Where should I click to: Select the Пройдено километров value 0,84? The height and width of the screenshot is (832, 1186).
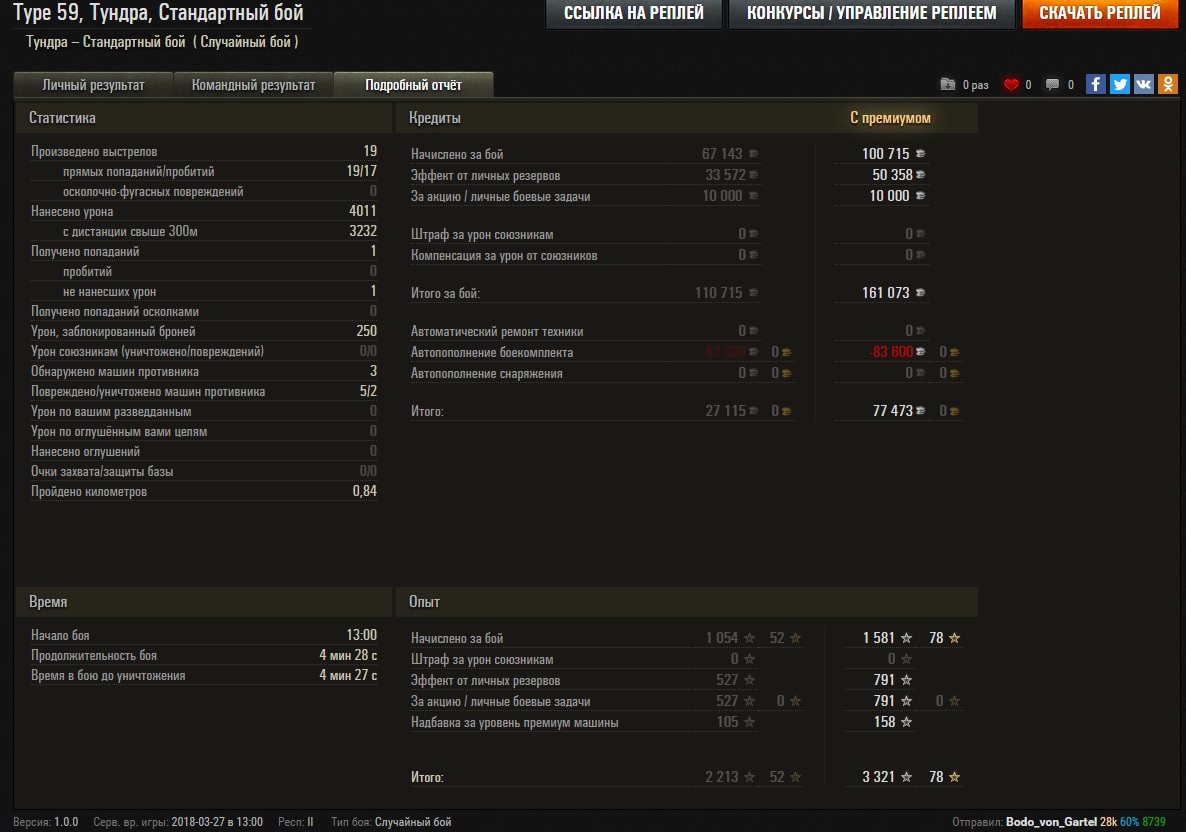tap(365, 491)
